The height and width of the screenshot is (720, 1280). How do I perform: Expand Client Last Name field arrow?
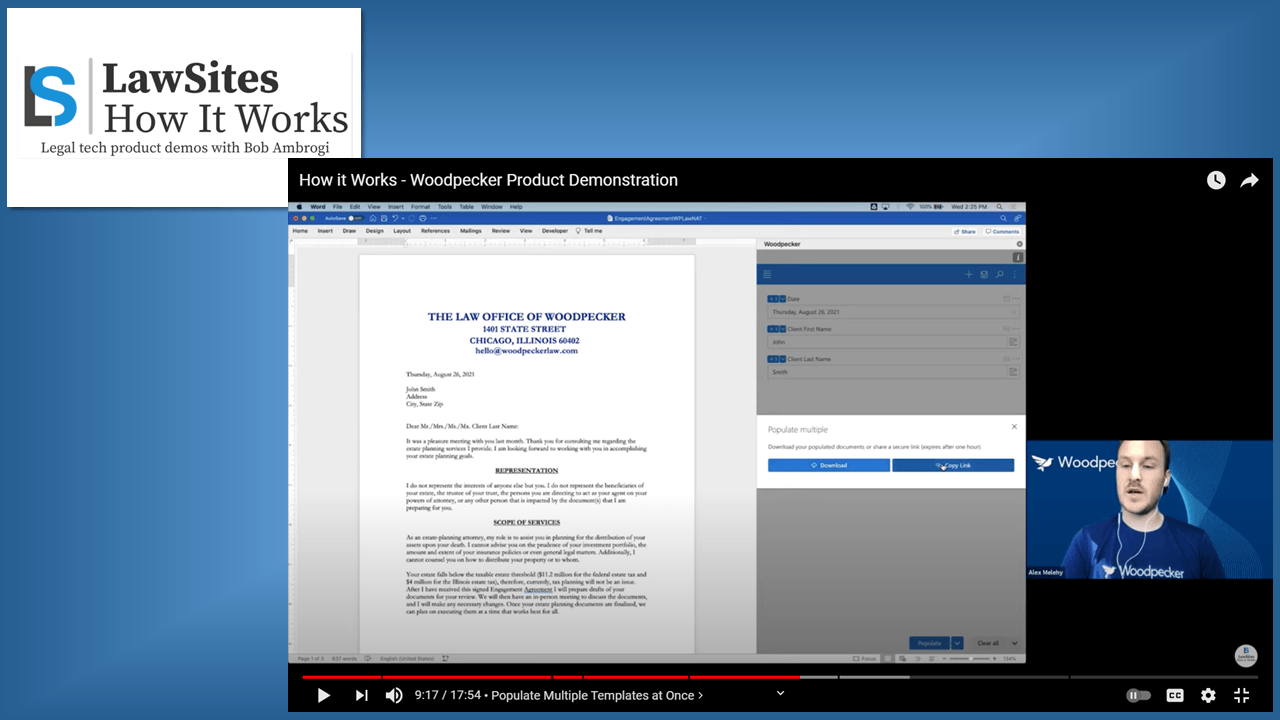tap(782, 359)
